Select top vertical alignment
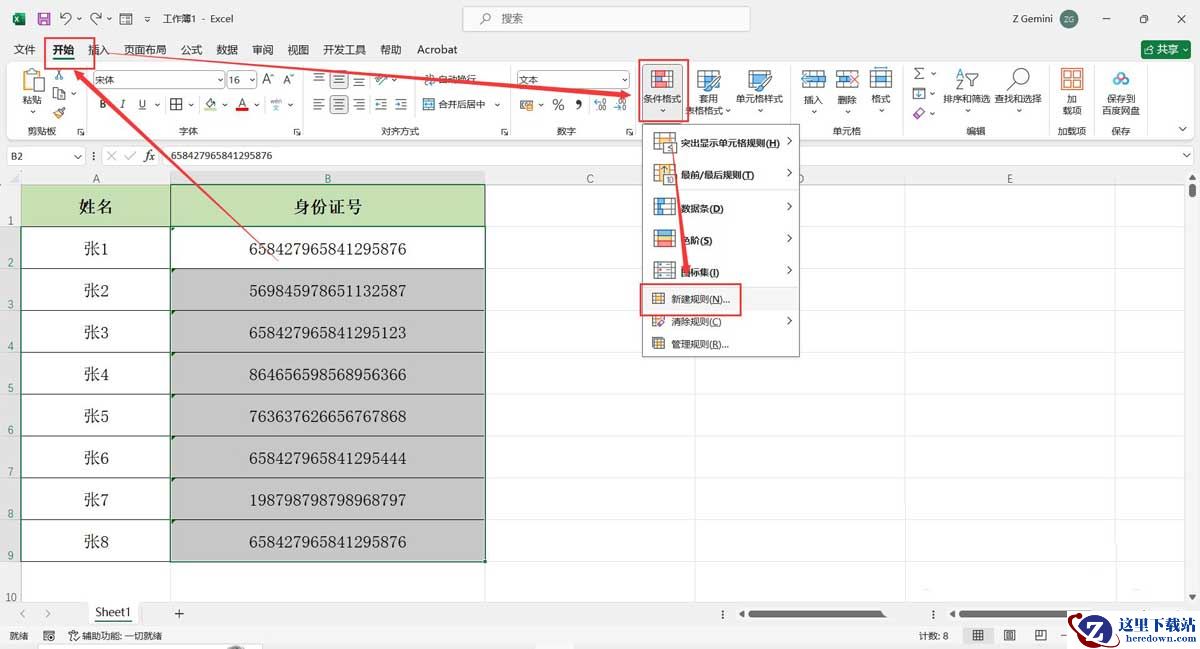 click(x=319, y=79)
